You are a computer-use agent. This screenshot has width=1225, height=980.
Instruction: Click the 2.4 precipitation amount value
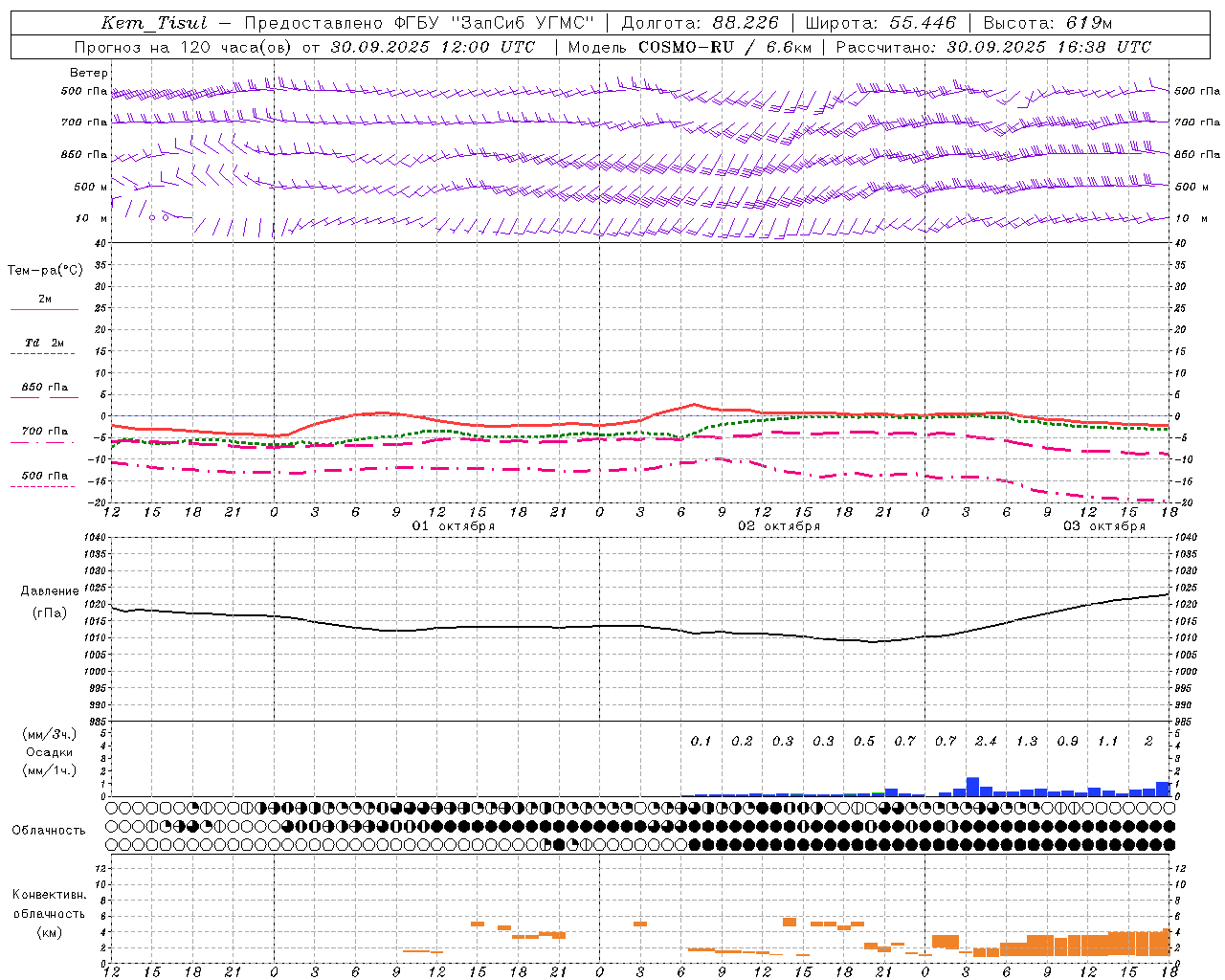point(986,741)
